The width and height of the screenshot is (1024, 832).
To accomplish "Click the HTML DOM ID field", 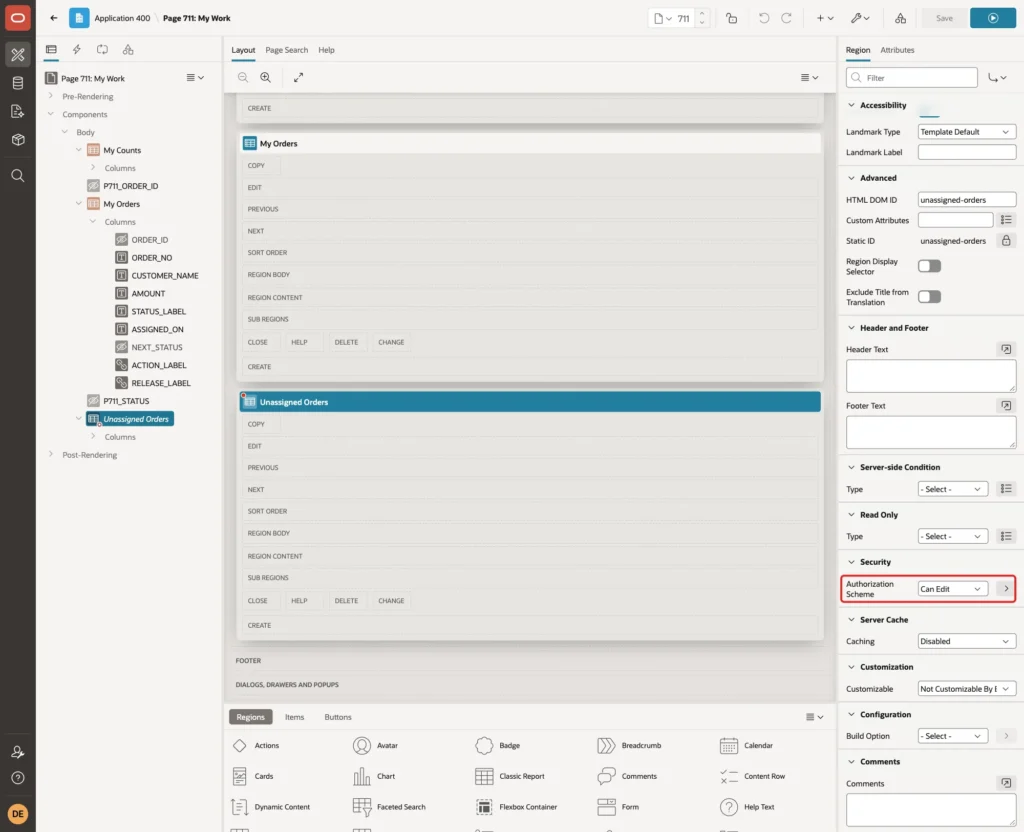I will pos(967,200).
